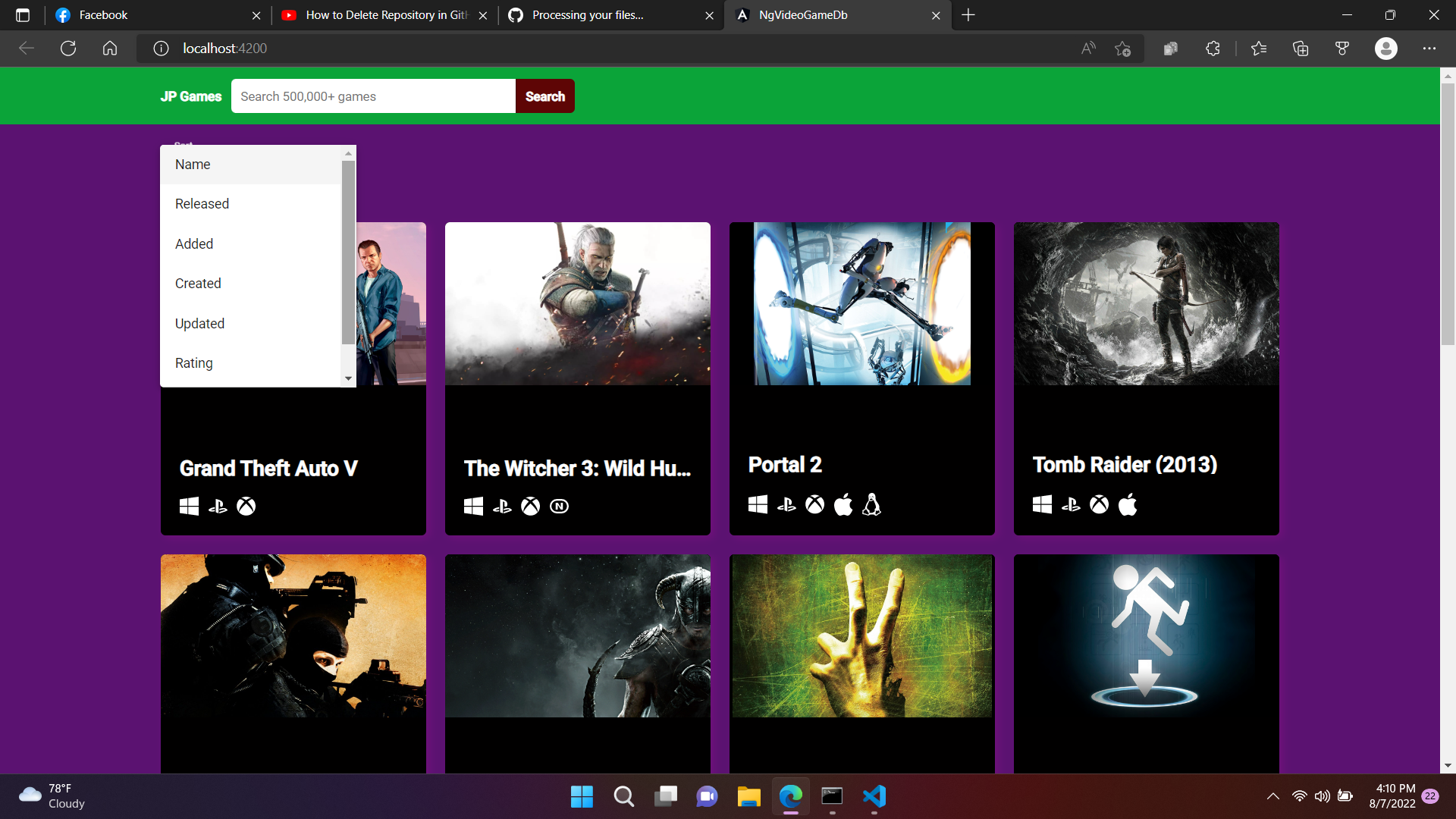Viewport: 1456px width, 819px height.
Task: Open File Explorer from taskbar
Action: [749, 796]
